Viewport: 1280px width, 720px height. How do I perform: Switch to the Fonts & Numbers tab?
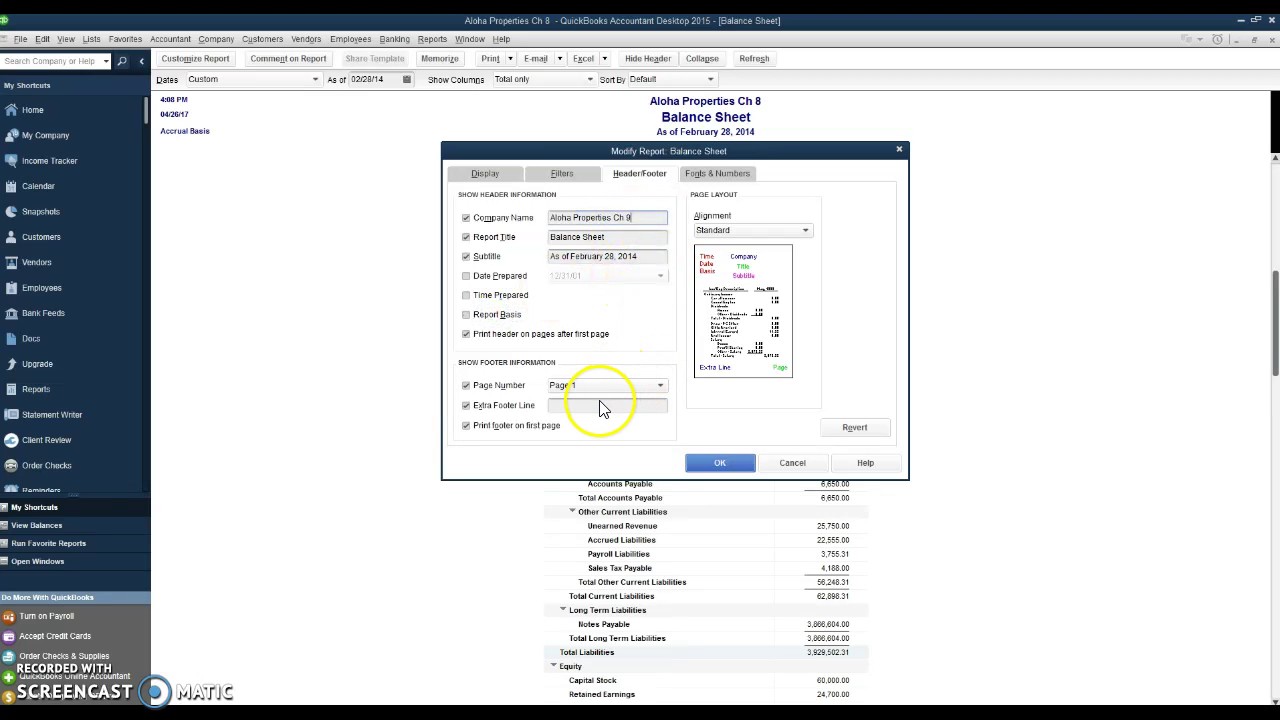[x=717, y=174]
